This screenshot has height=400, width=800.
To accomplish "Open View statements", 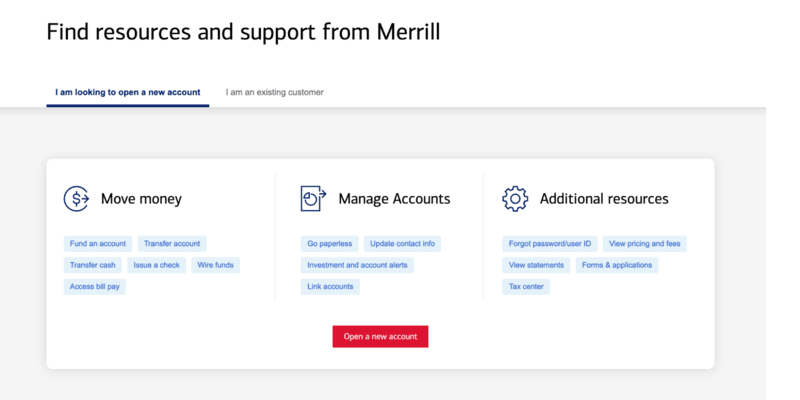I will pyautogui.click(x=536, y=265).
